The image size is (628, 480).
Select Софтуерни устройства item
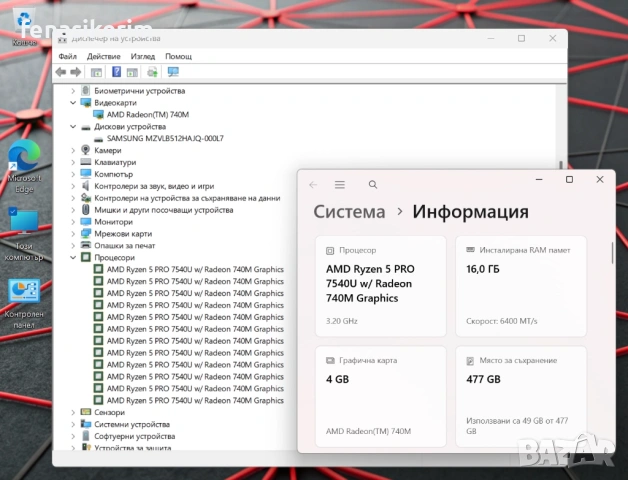click(x=135, y=436)
